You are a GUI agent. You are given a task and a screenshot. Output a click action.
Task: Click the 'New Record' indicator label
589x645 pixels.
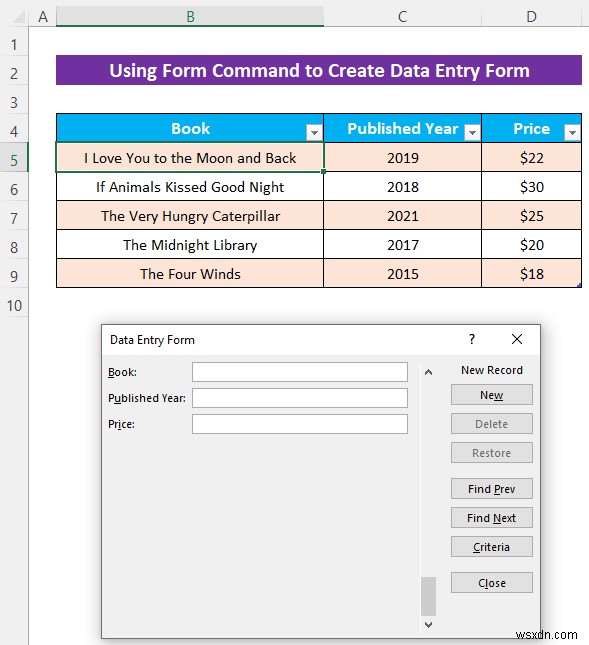pyautogui.click(x=492, y=370)
